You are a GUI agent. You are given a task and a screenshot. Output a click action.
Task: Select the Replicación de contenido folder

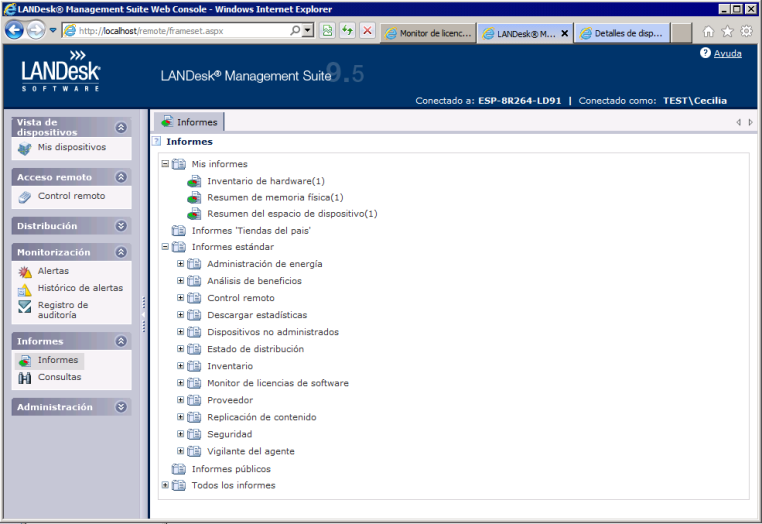pyautogui.click(x=261, y=417)
